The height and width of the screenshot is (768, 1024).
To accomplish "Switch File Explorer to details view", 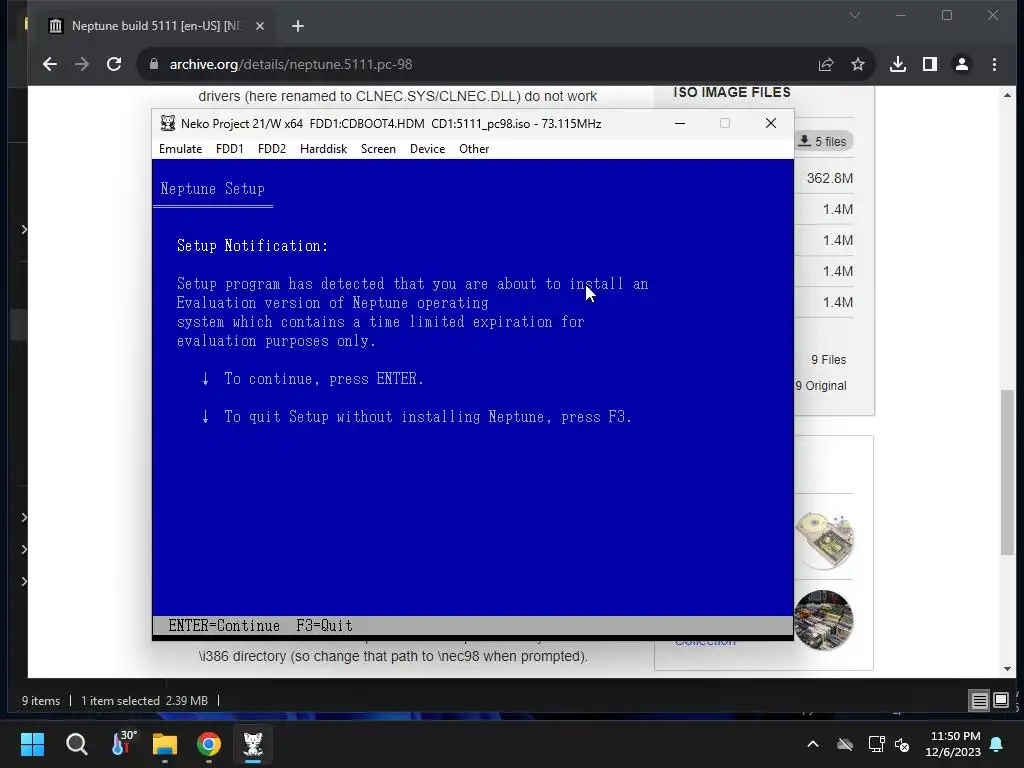I will pyautogui.click(x=980, y=701).
